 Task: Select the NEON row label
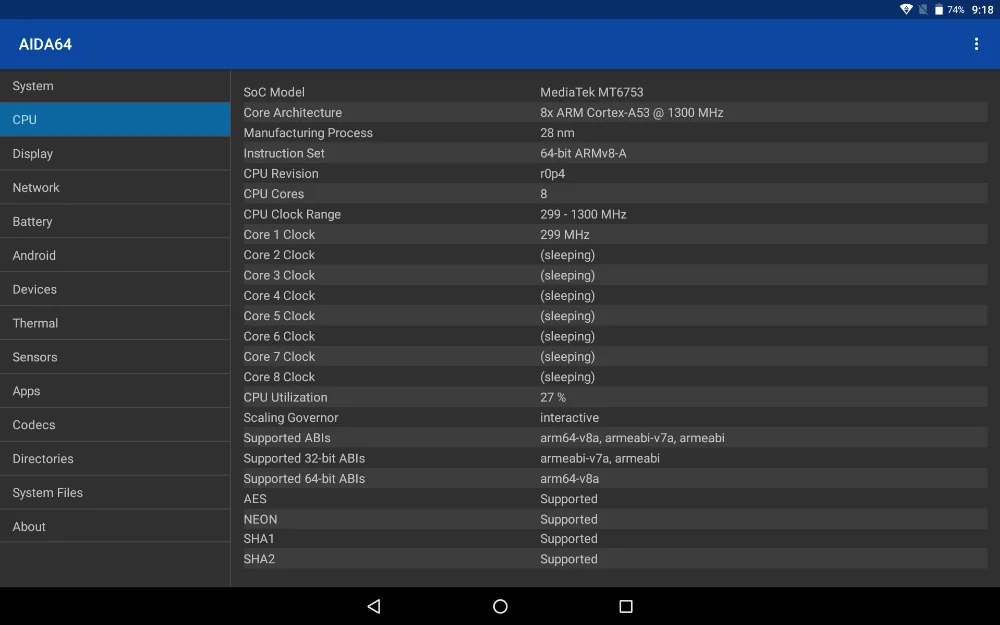(x=260, y=519)
